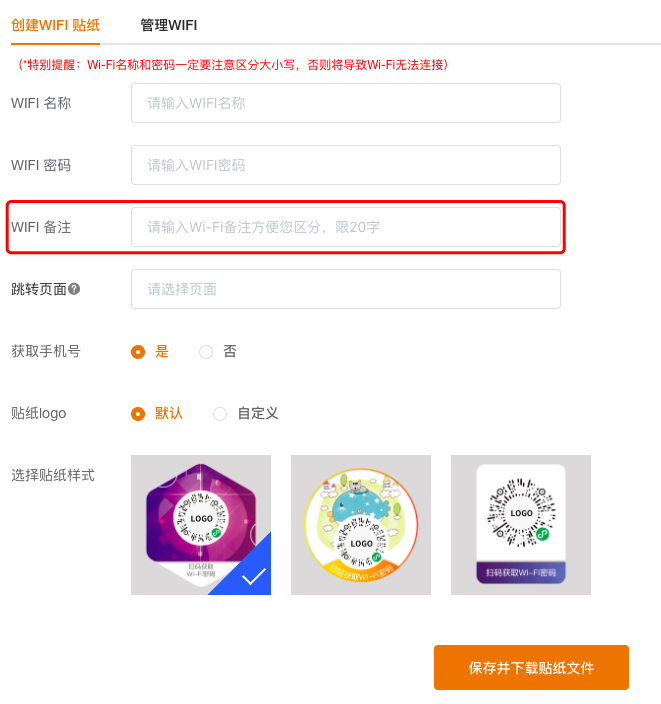Click the 贴纸logo label
Image resolution: width=661 pixels, height=704 pixels.
coord(38,413)
